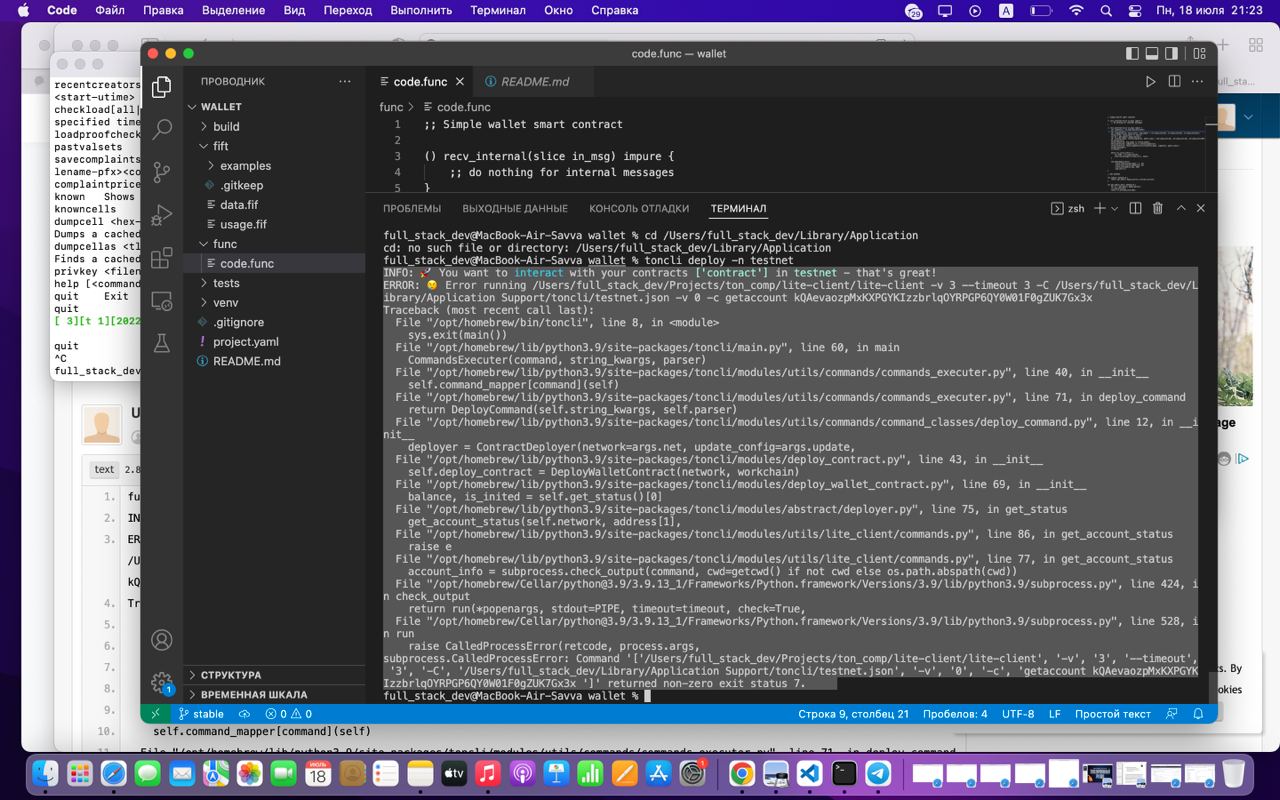Switch to the ПРОБЛЕМЫ panel tab
Image resolution: width=1280 pixels, height=800 pixels.
412,208
